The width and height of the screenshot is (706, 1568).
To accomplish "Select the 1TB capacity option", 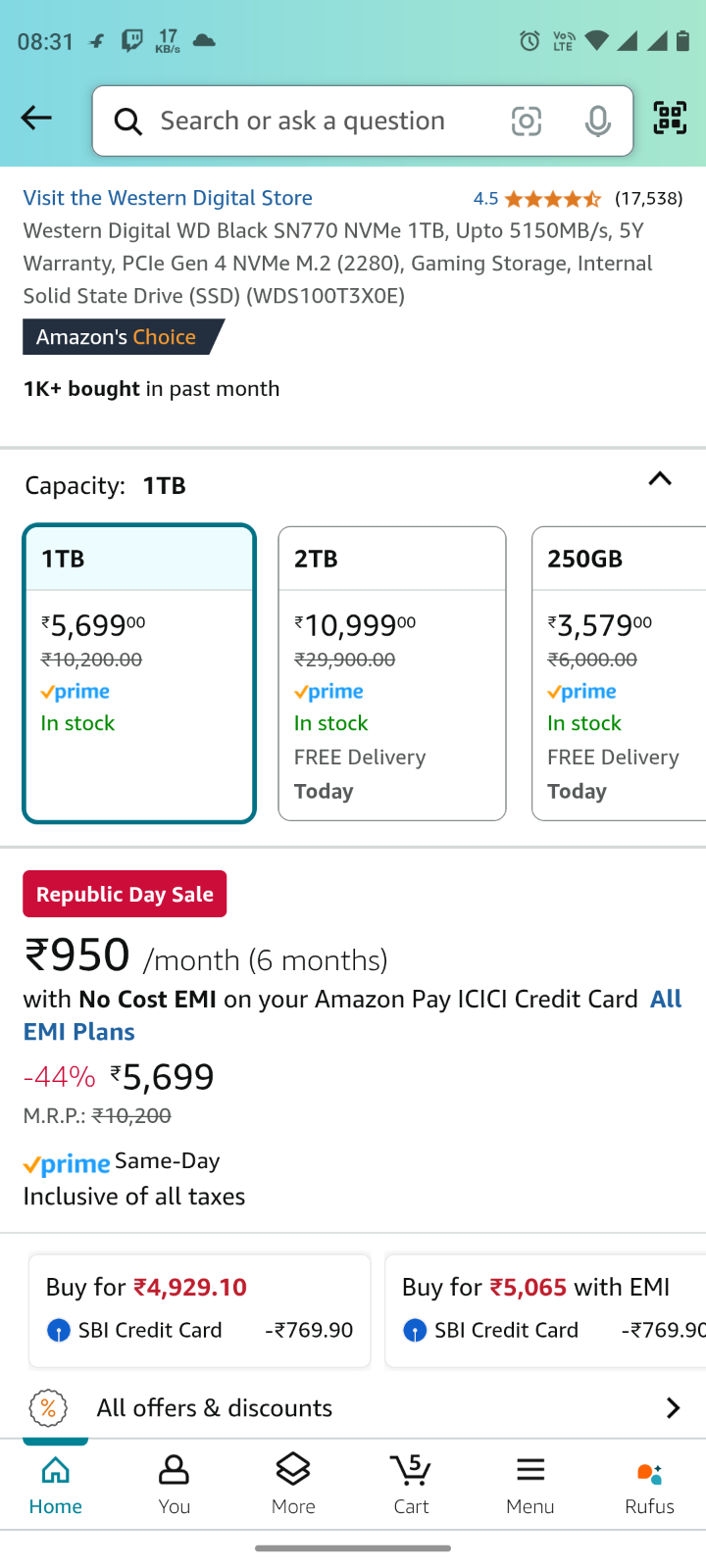I will point(139,673).
